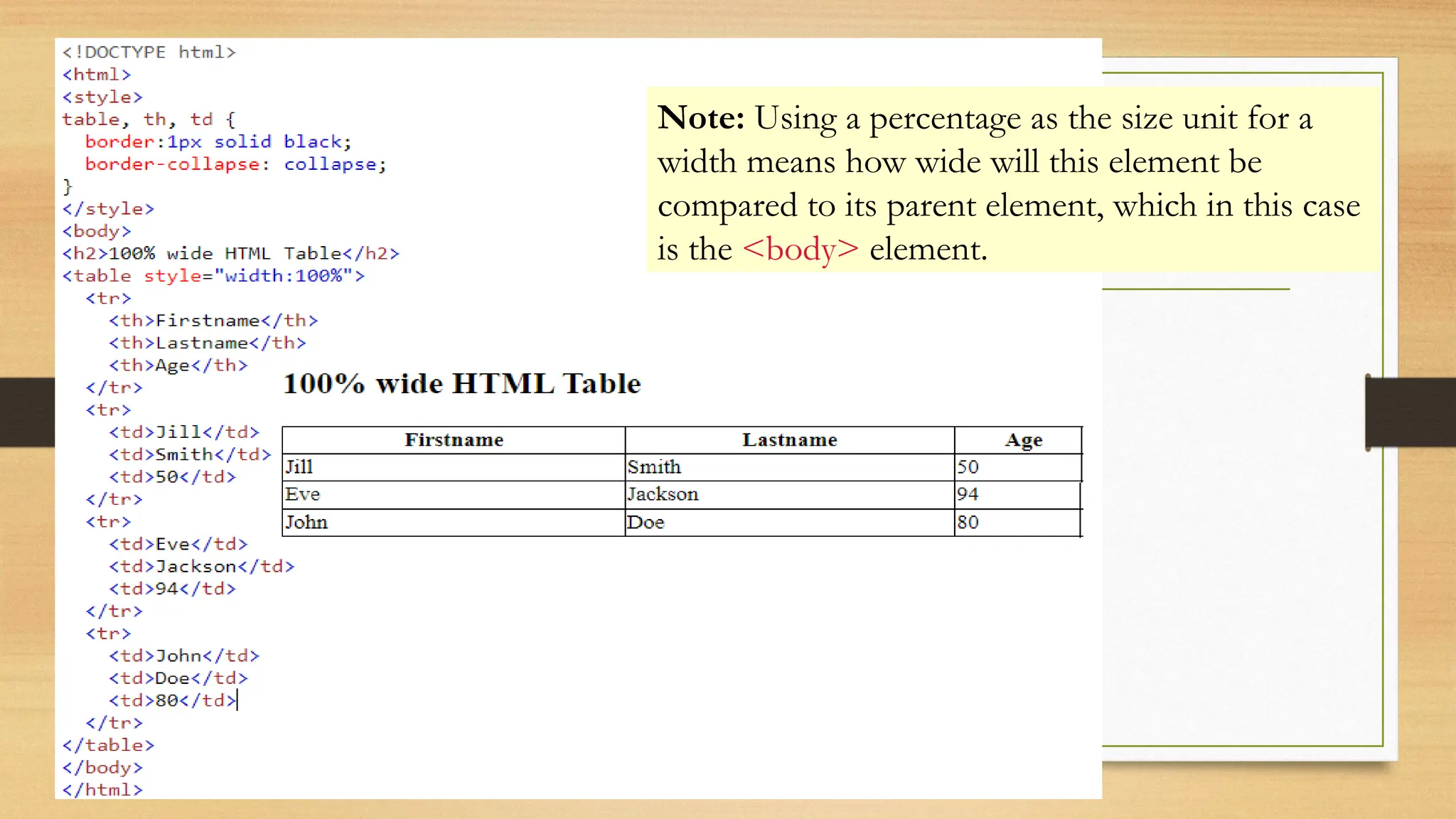The image size is (1456, 819).
Task: Click the opening '<style>' tag line
Action: click(x=102, y=97)
